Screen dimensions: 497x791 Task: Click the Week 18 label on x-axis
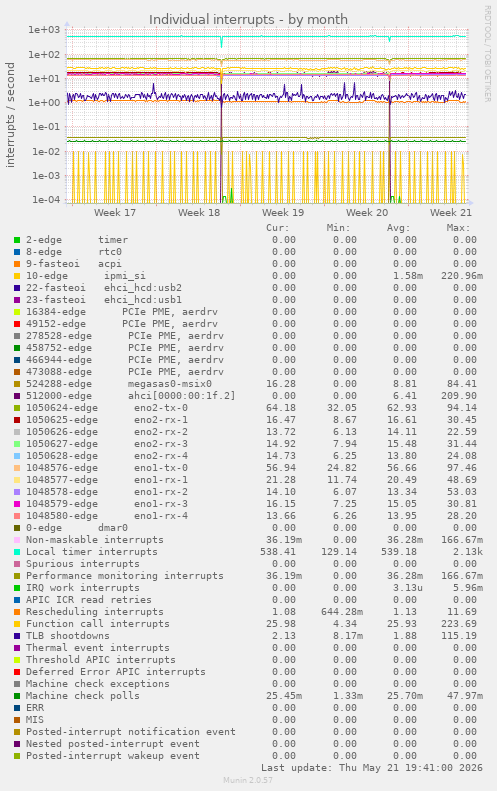[199, 212]
